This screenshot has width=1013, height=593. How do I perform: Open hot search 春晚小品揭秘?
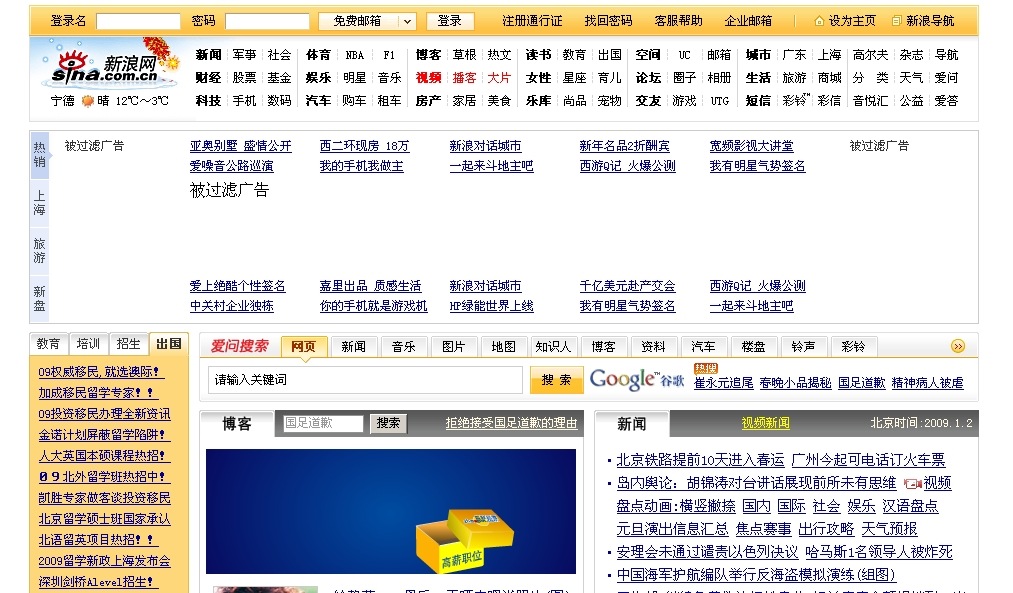(795, 383)
